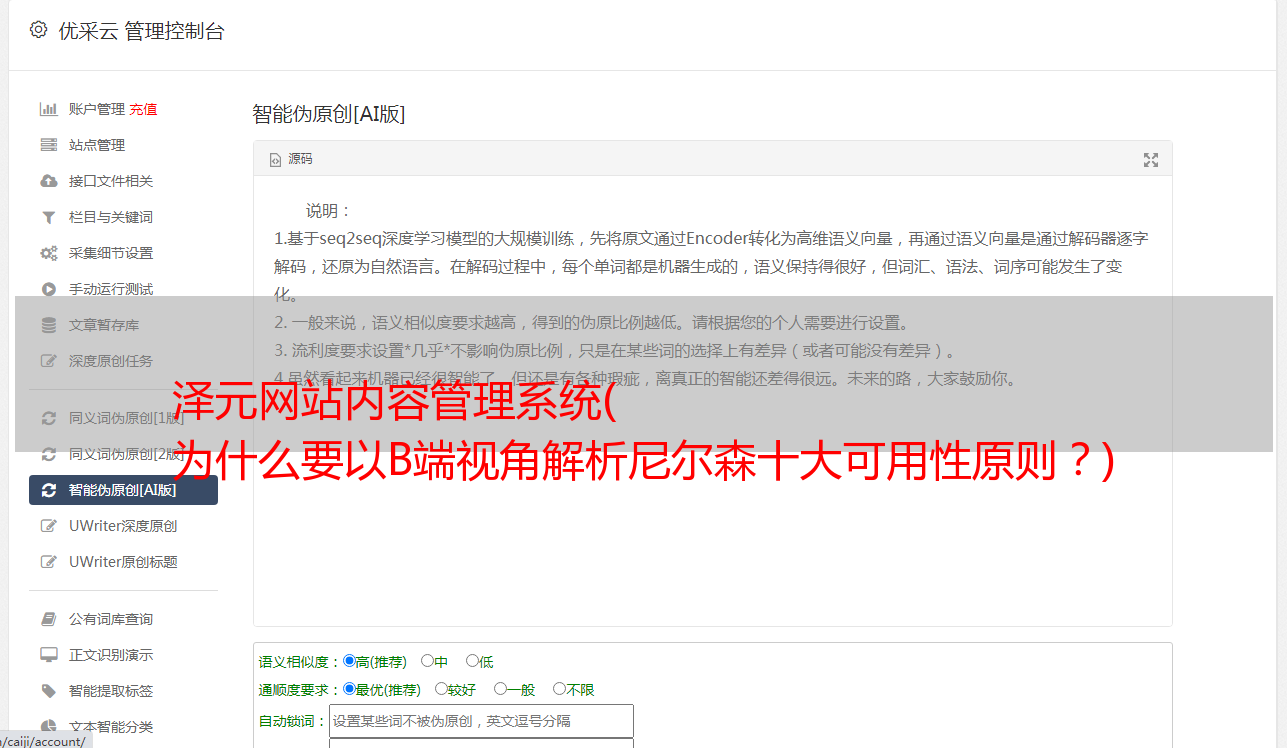Click the 采集细节设置 gears icon
Screen dimensions: 1287x748
point(48,253)
